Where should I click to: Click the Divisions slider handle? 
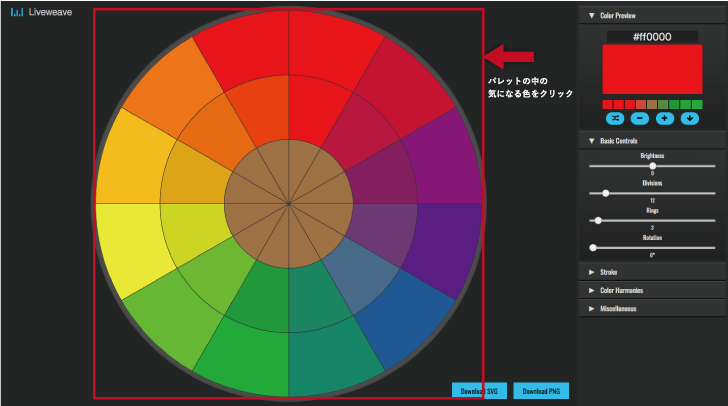pos(605,193)
